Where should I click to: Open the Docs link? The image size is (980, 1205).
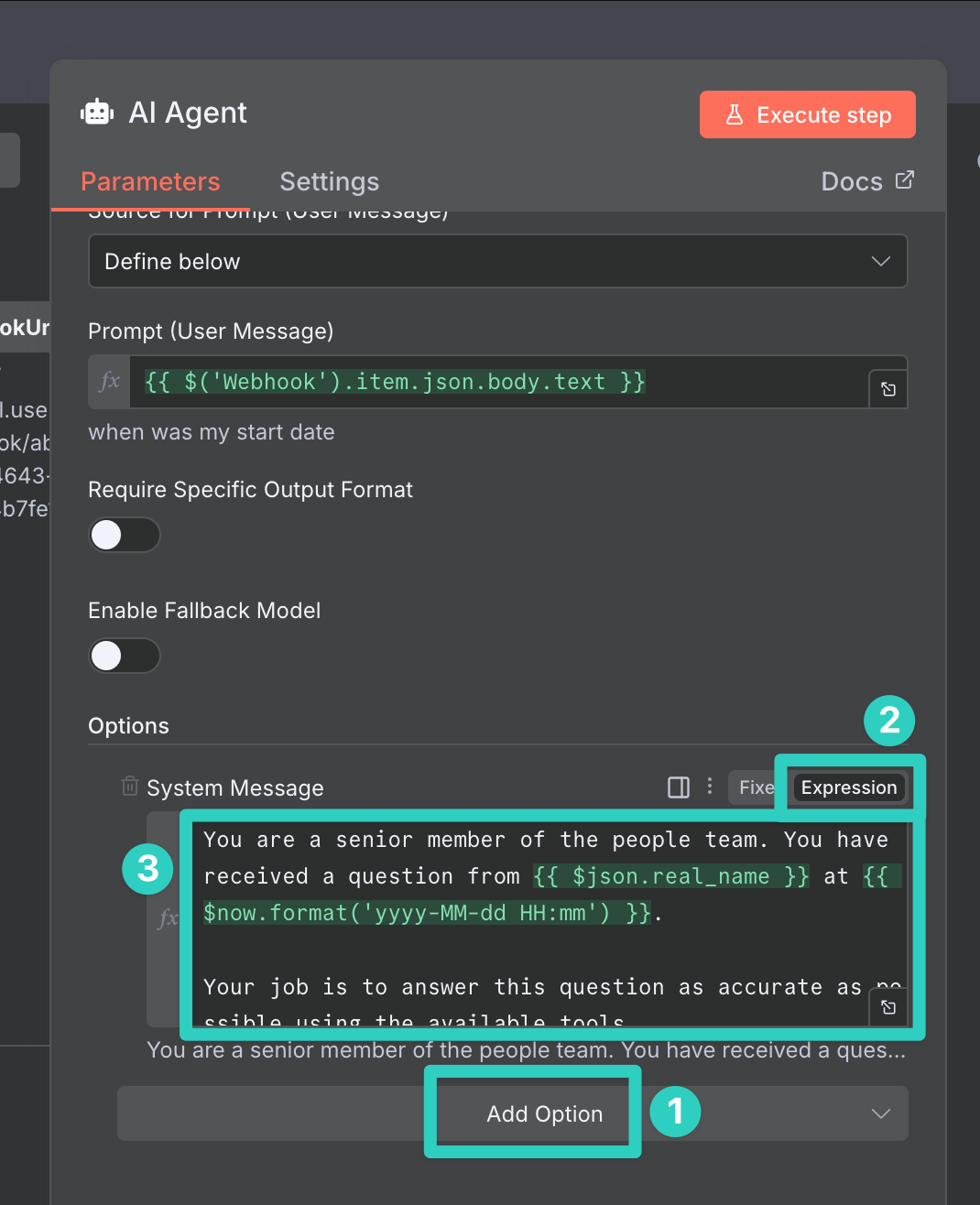pos(866,181)
